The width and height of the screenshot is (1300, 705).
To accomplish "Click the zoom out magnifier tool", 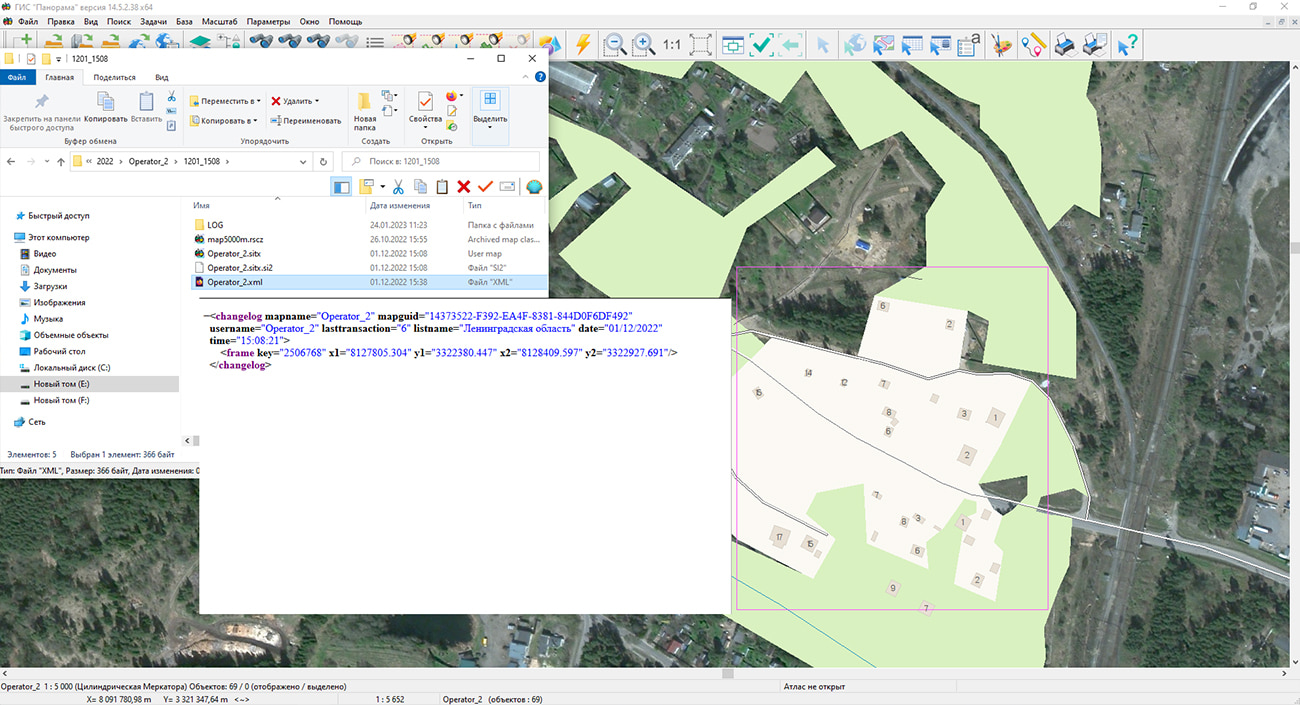I will pyautogui.click(x=615, y=44).
